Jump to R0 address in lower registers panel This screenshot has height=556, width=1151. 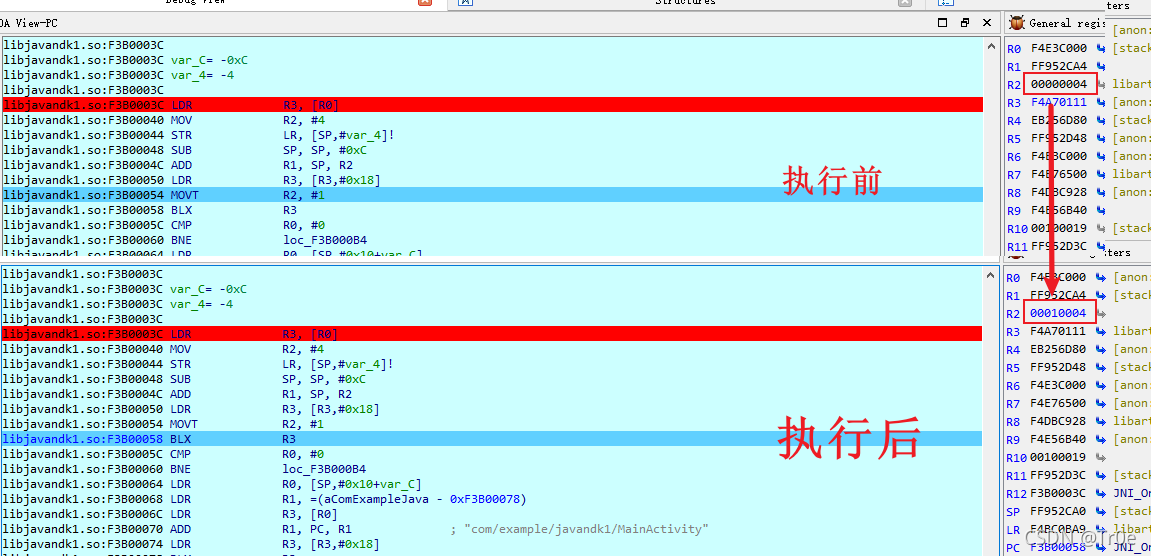tap(1101, 278)
